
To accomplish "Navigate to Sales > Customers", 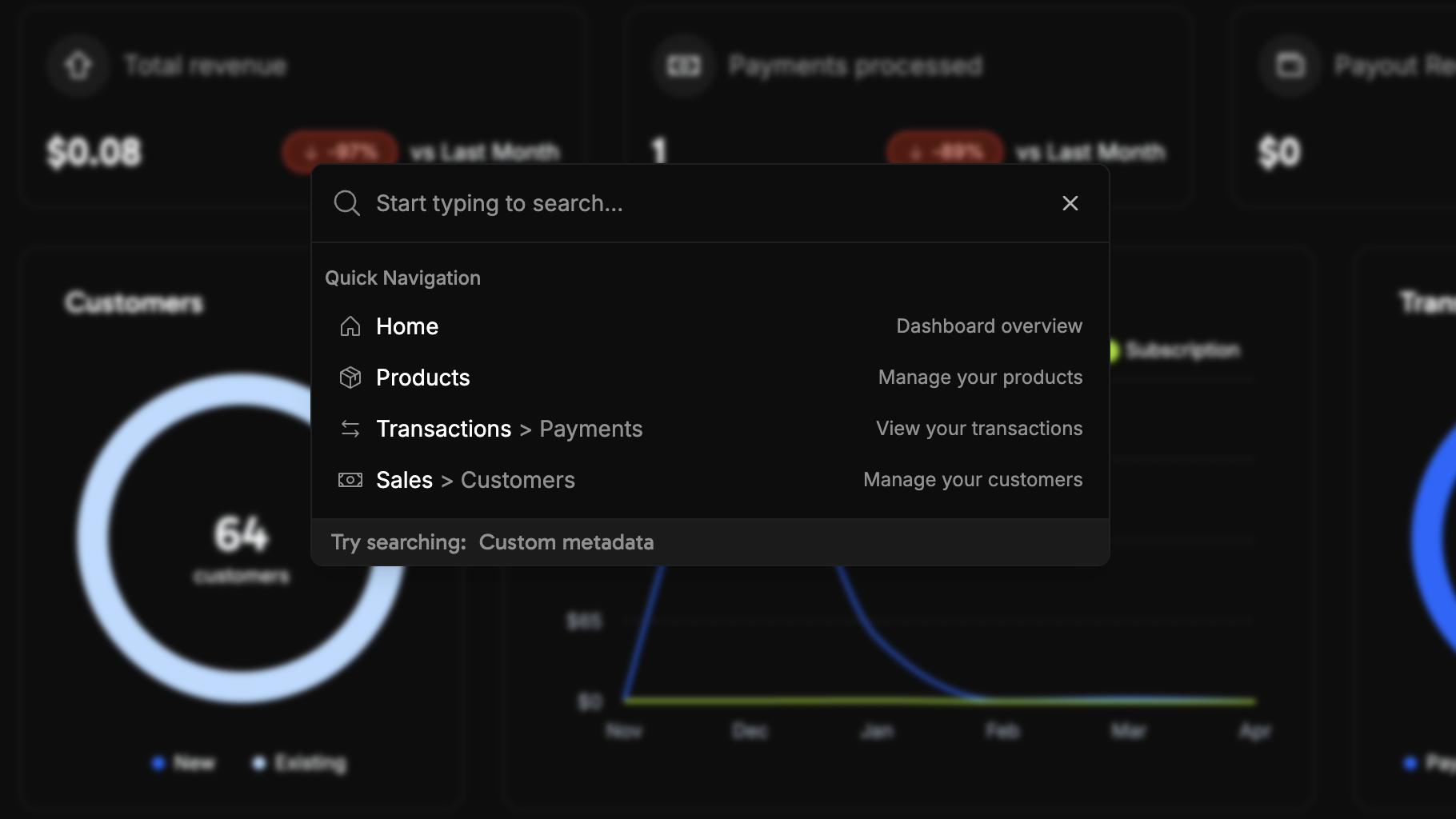I will pos(710,480).
